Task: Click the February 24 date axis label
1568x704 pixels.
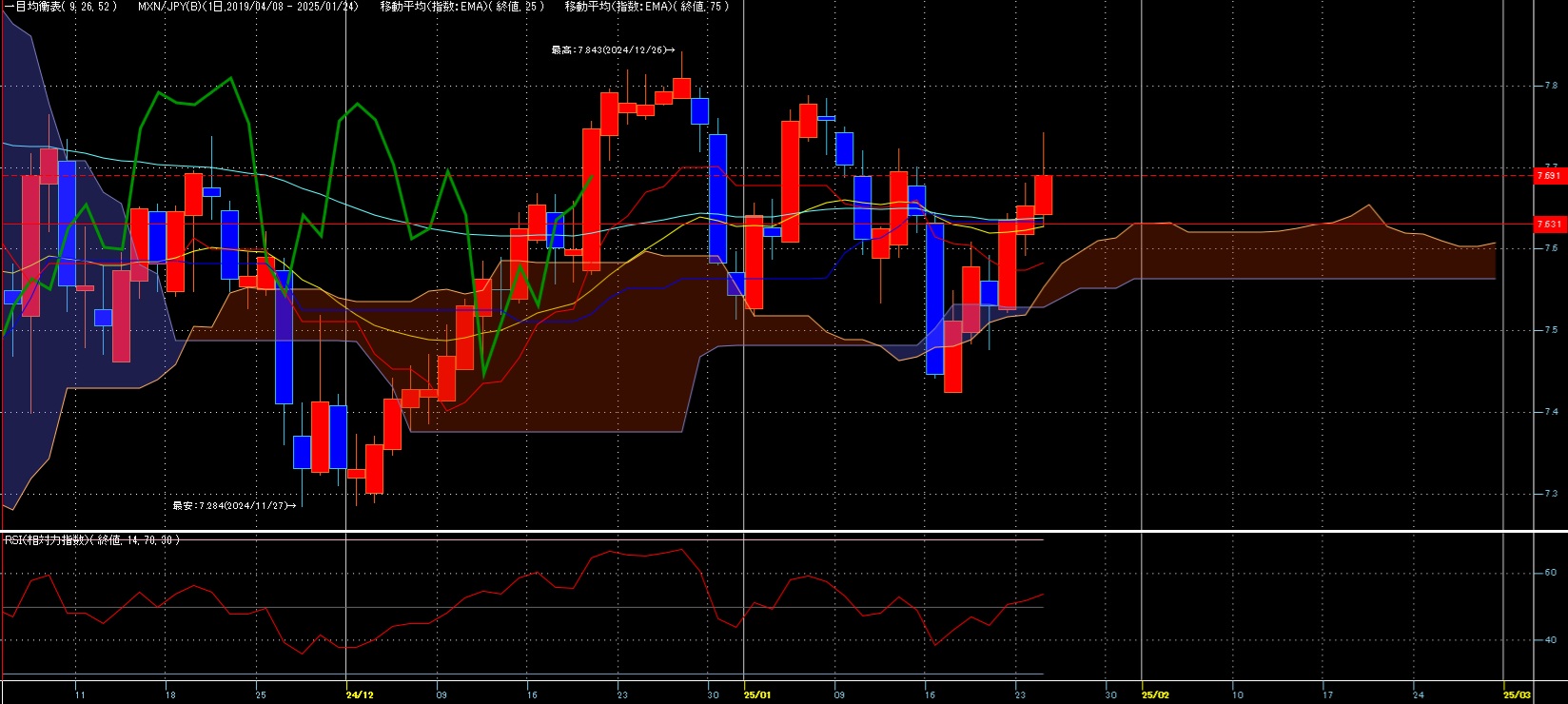Action: point(1418,695)
